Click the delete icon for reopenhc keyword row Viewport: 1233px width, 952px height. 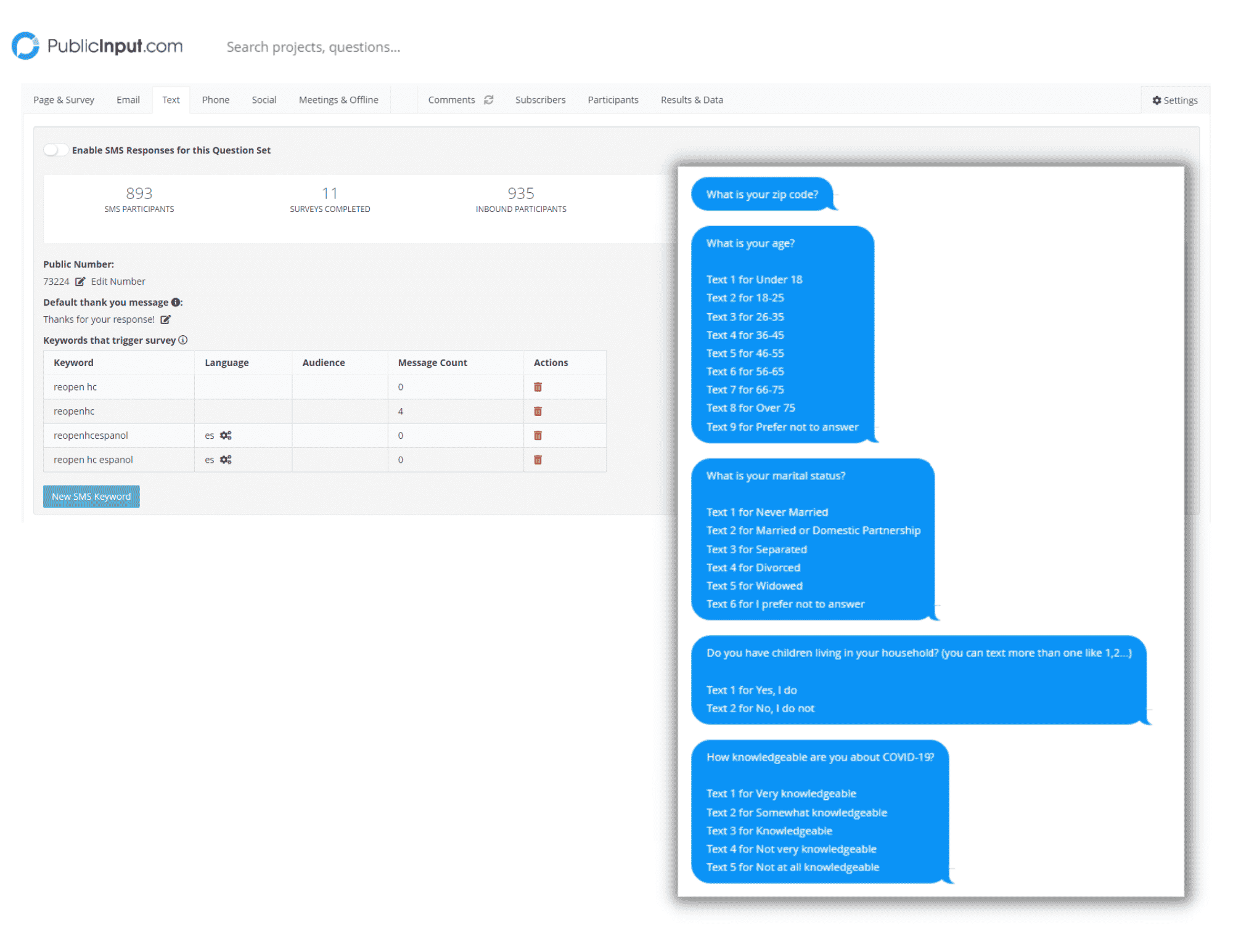tap(538, 411)
